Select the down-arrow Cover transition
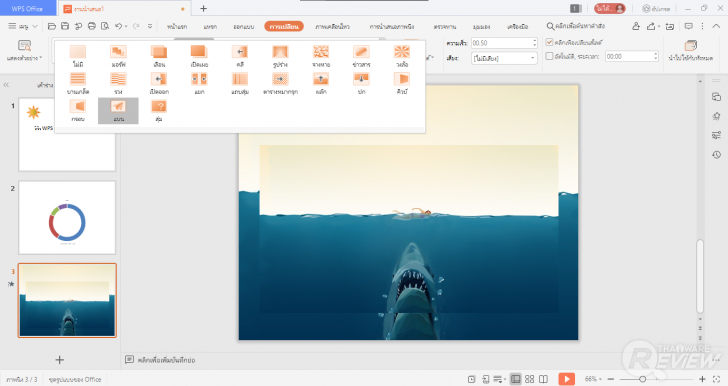 click(x=361, y=83)
